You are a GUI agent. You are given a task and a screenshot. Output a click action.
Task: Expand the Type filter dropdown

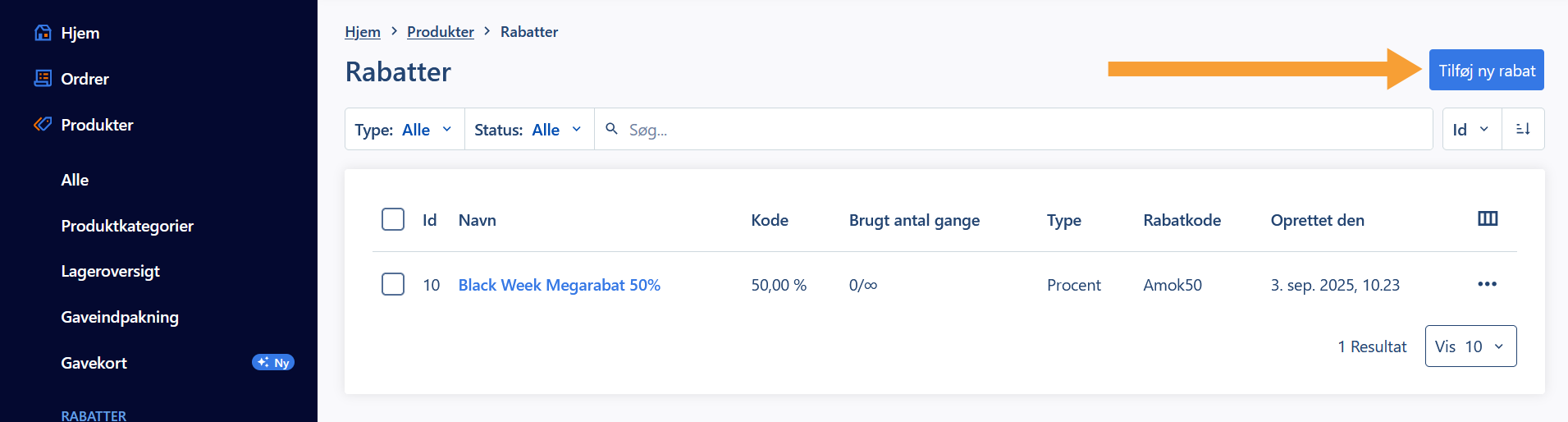click(x=404, y=130)
